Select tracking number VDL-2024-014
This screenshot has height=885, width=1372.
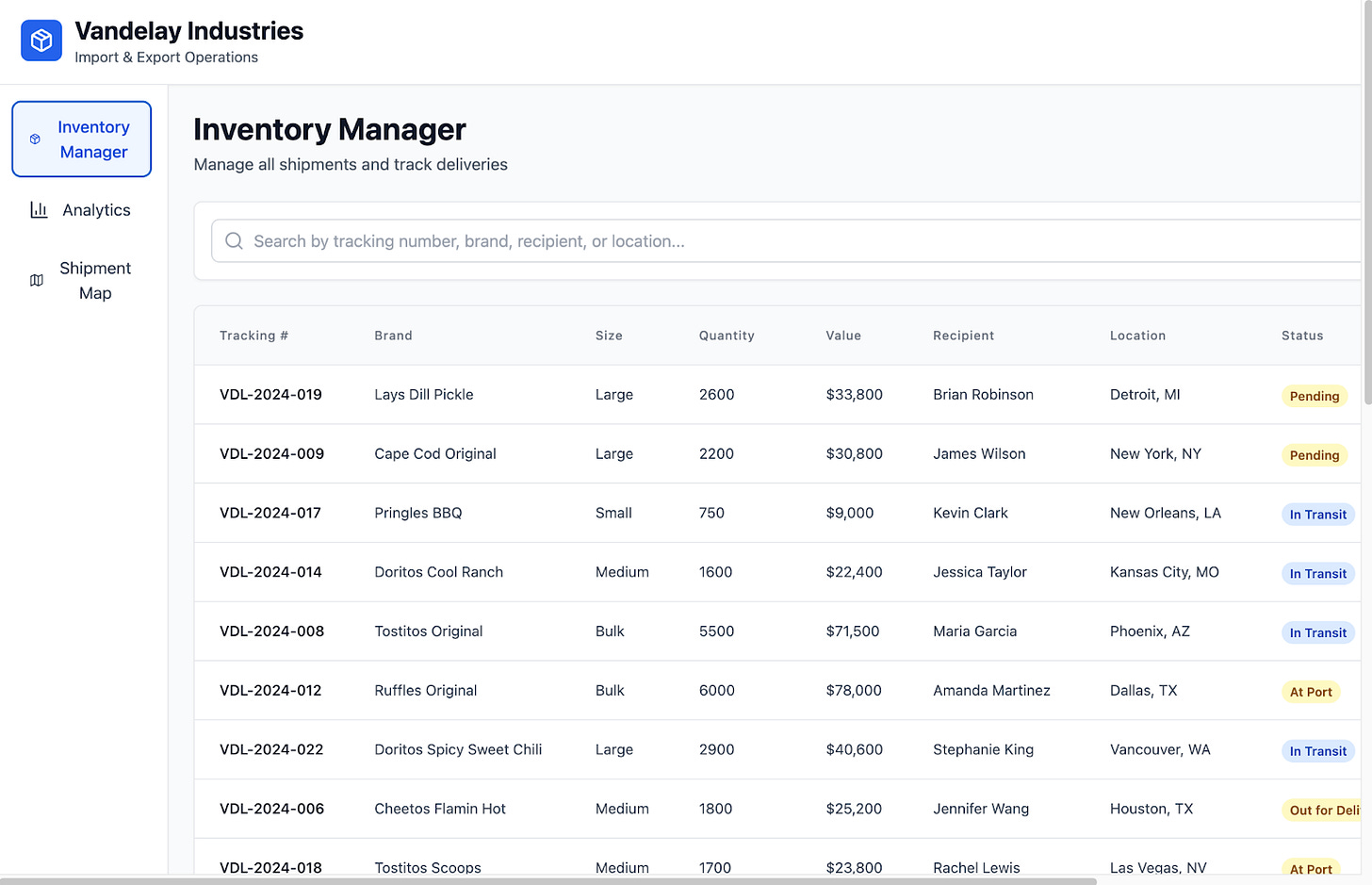(x=270, y=572)
